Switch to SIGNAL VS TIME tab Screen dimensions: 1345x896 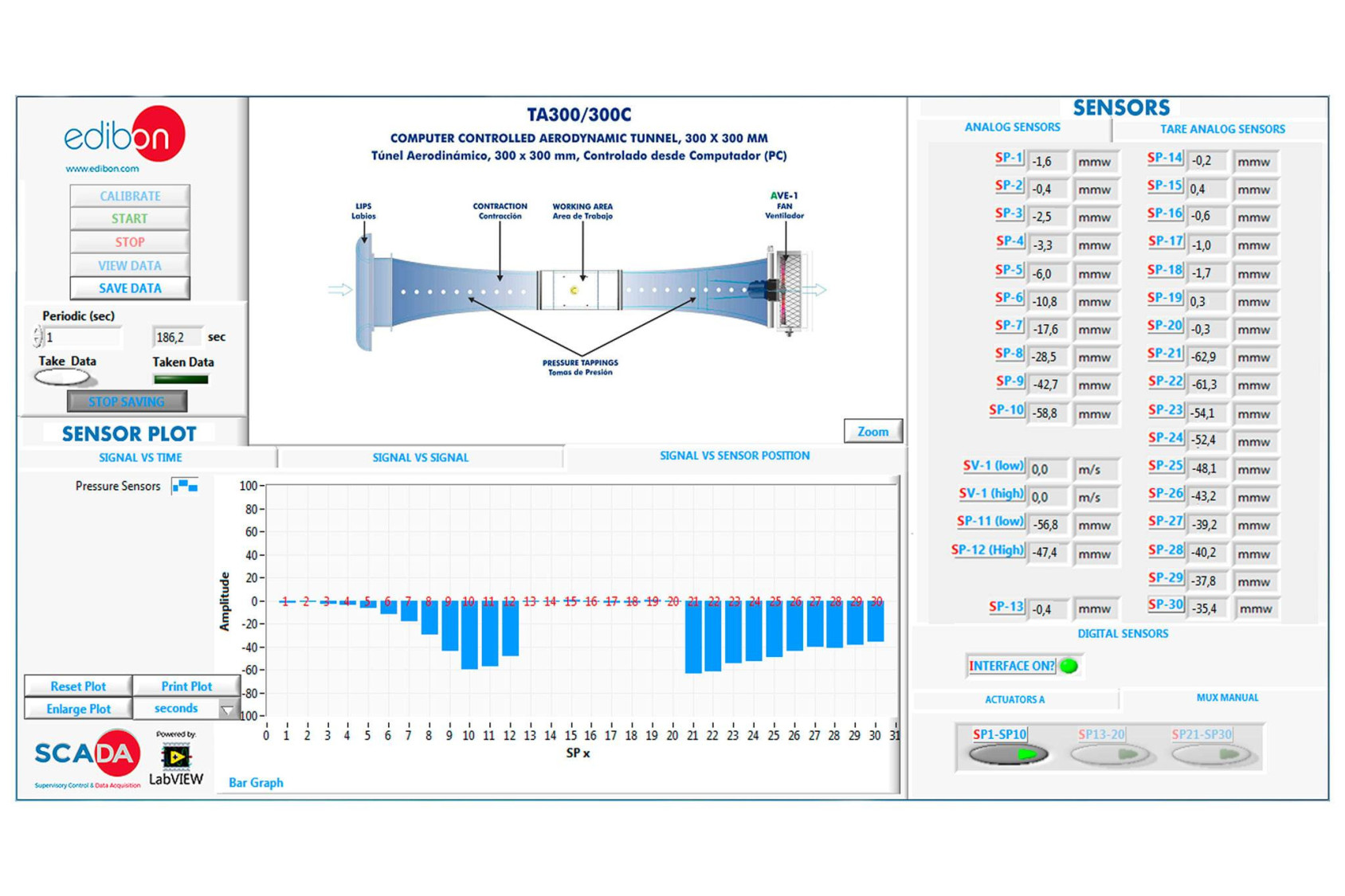pos(140,458)
